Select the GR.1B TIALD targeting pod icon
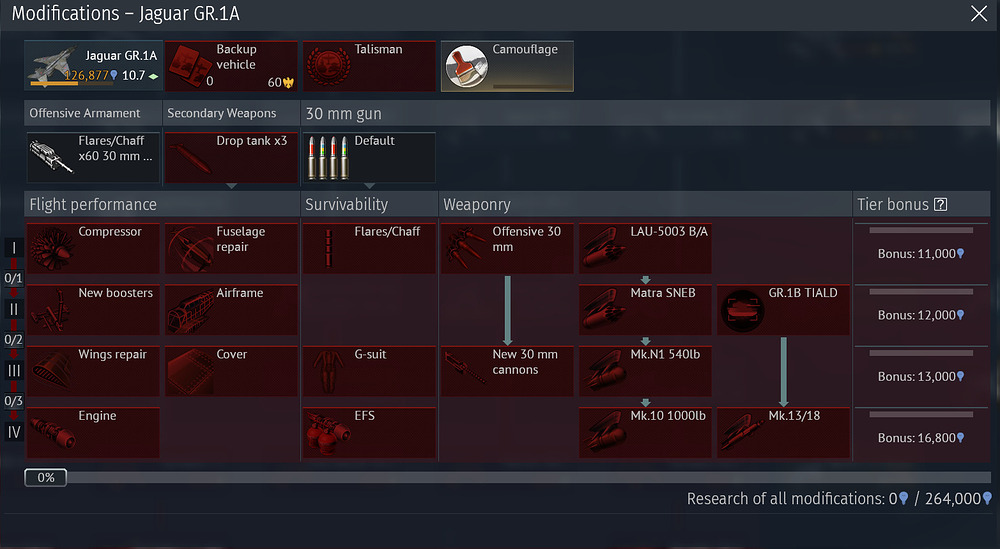The image size is (1000, 549). click(742, 311)
